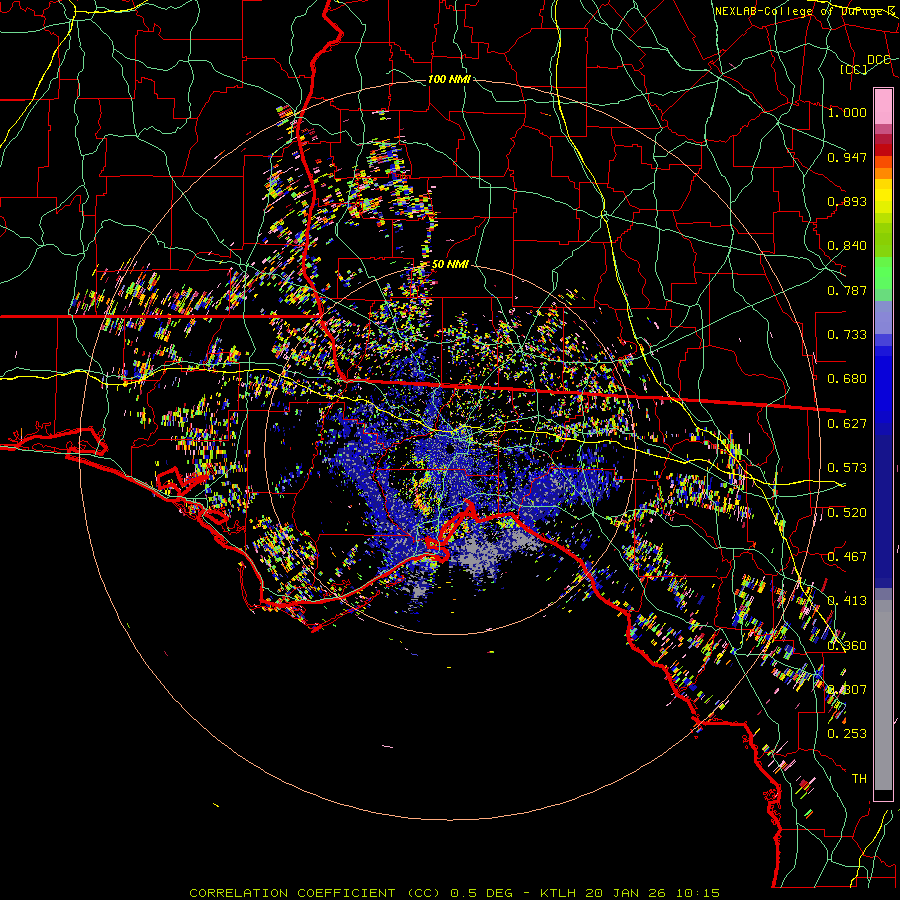The image size is (900, 900).
Task: Click the pink top segment of color bar
Action: coord(883,106)
